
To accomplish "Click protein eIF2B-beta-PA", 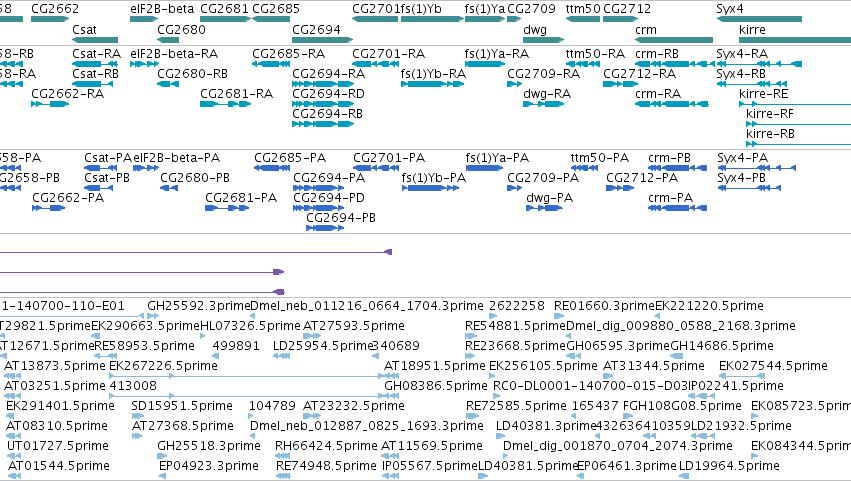I will (145, 168).
